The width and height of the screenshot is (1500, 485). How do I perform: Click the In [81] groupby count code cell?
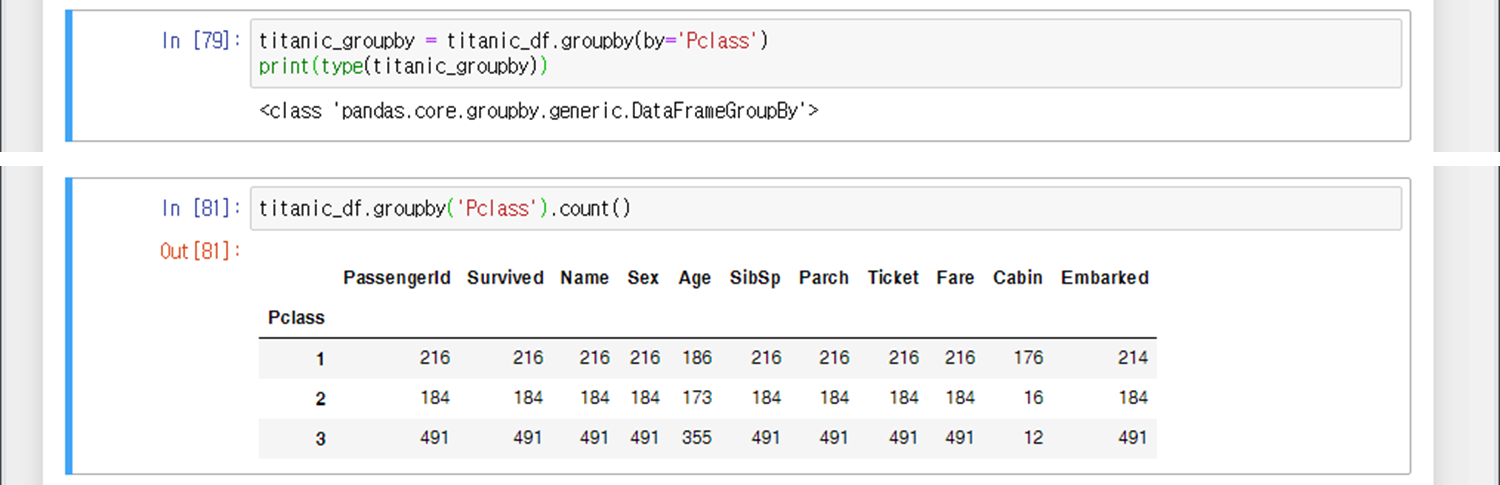[x=825, y=208]
